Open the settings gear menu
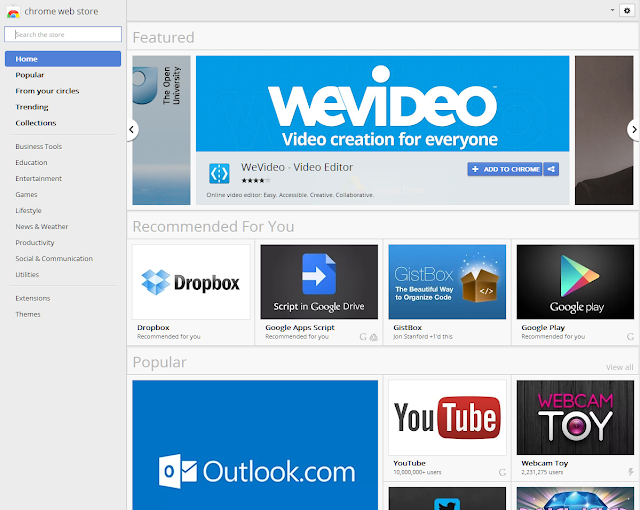 pyautogui.click(x=627, y=11)
